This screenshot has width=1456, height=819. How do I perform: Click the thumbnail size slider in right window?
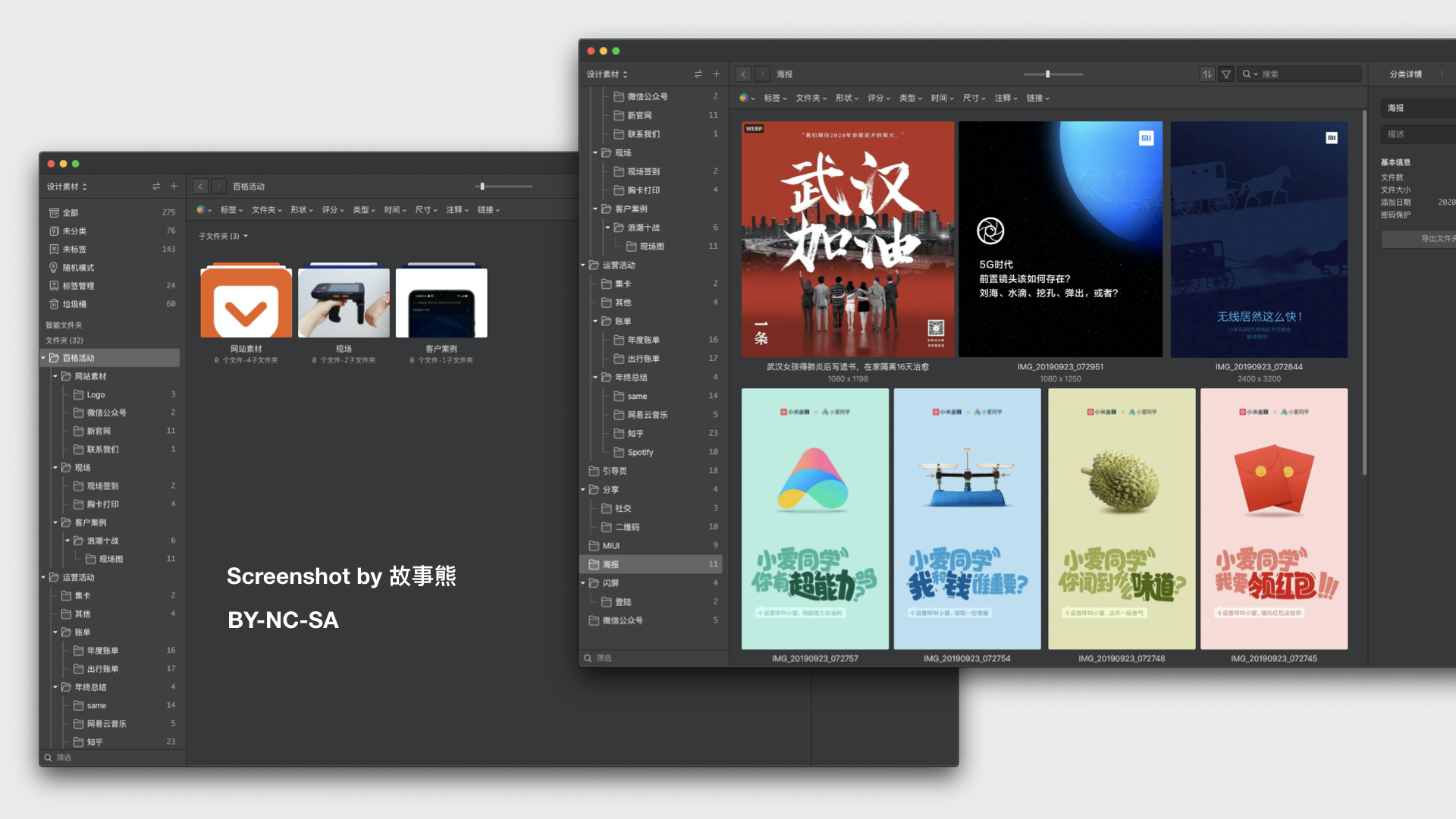[1048, 74]
